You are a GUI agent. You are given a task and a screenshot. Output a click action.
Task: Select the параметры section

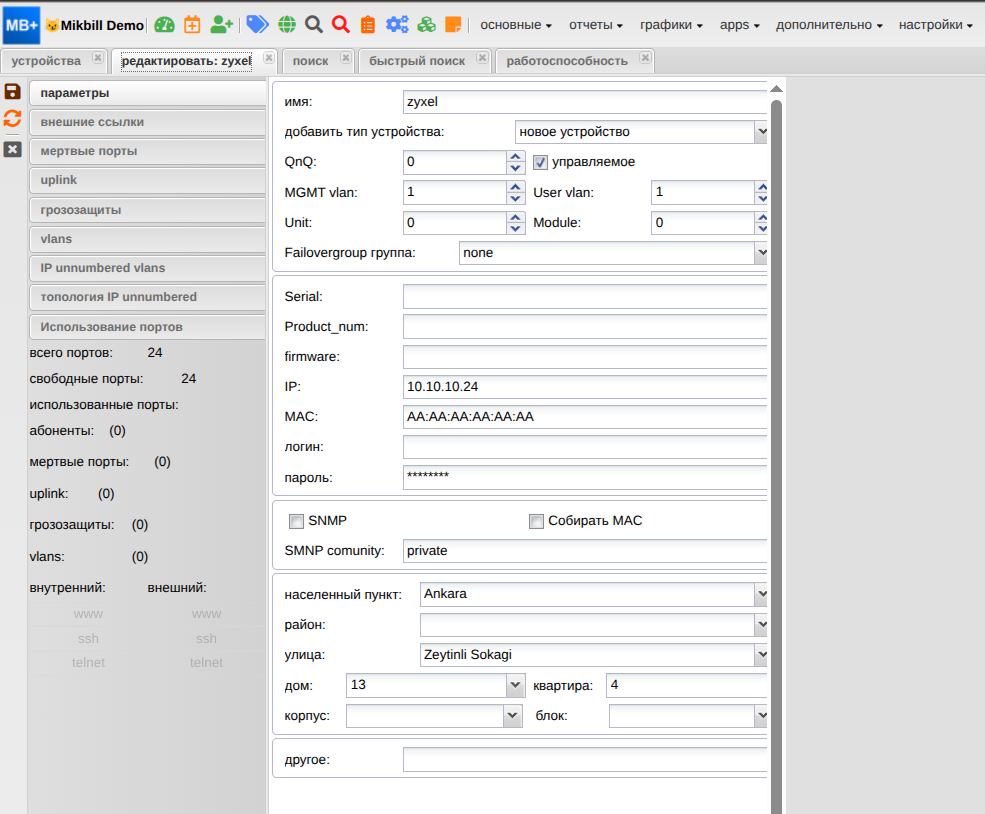[148, 93]
